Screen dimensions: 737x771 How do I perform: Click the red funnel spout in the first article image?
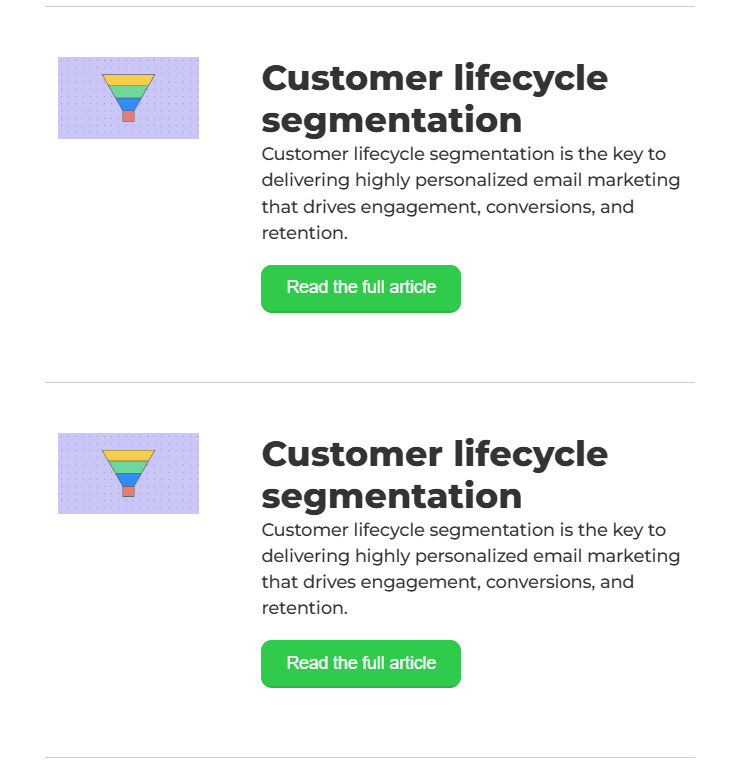coord(128,116)
